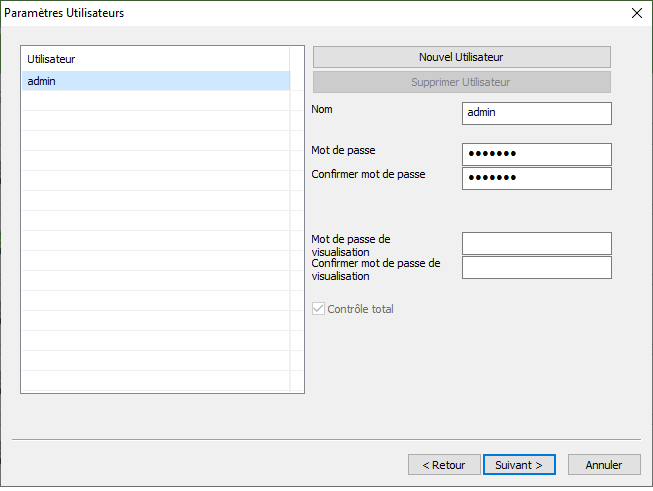The image size is (653, 491).
Task: Focus the Nom text field containing admin
Action: pyautogui.click(x=536, y=113)
